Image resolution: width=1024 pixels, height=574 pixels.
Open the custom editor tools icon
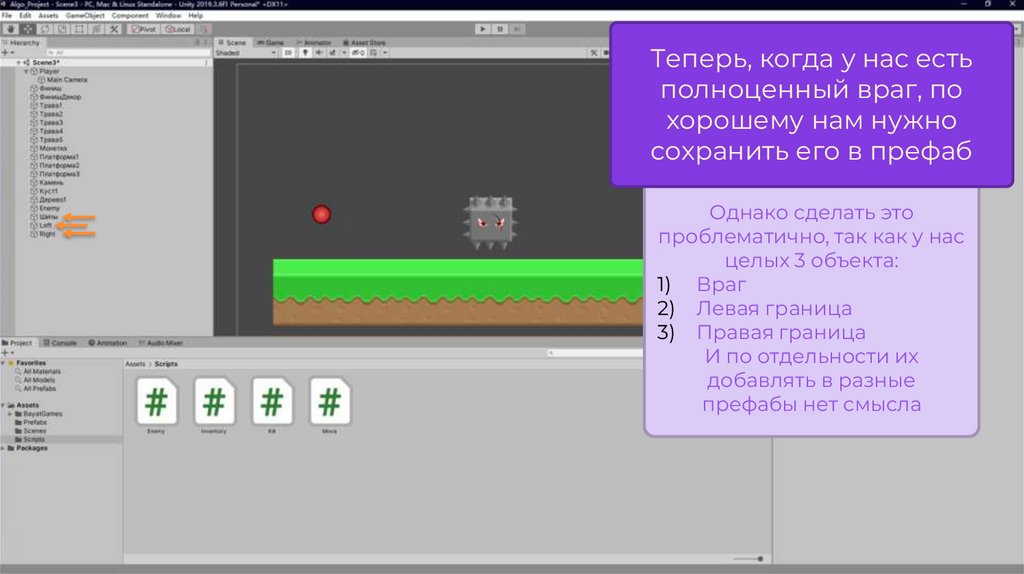click(x=114, y=29)
